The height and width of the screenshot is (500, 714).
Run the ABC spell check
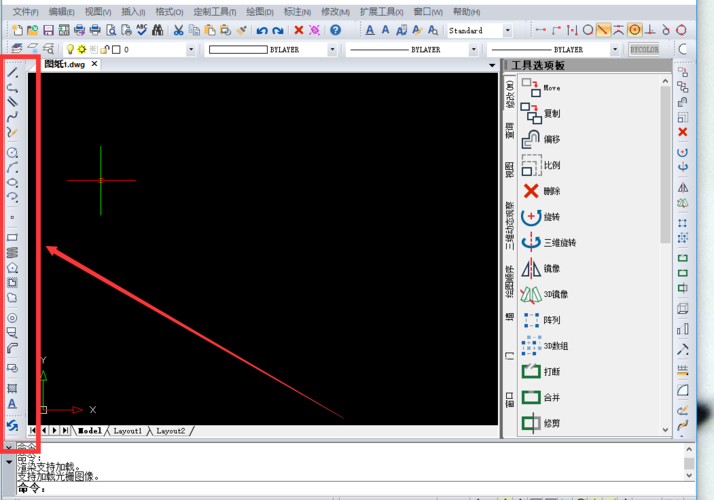[x=142, y=30]
